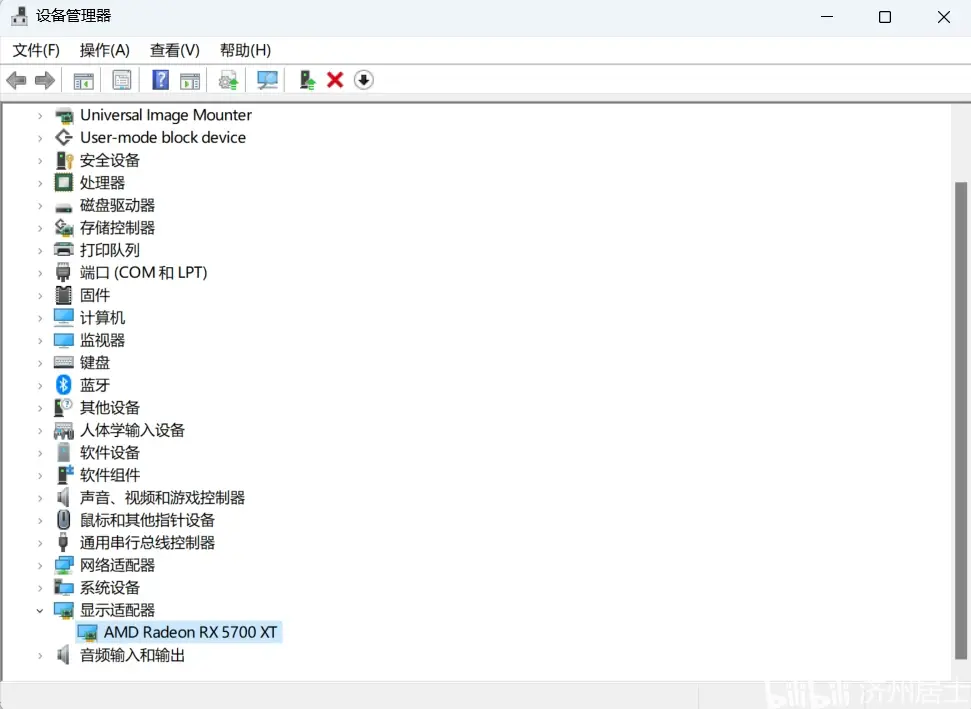Close the 设备管理器 window
The height and width of the screenshot is (709, 971).
(943, 17)
